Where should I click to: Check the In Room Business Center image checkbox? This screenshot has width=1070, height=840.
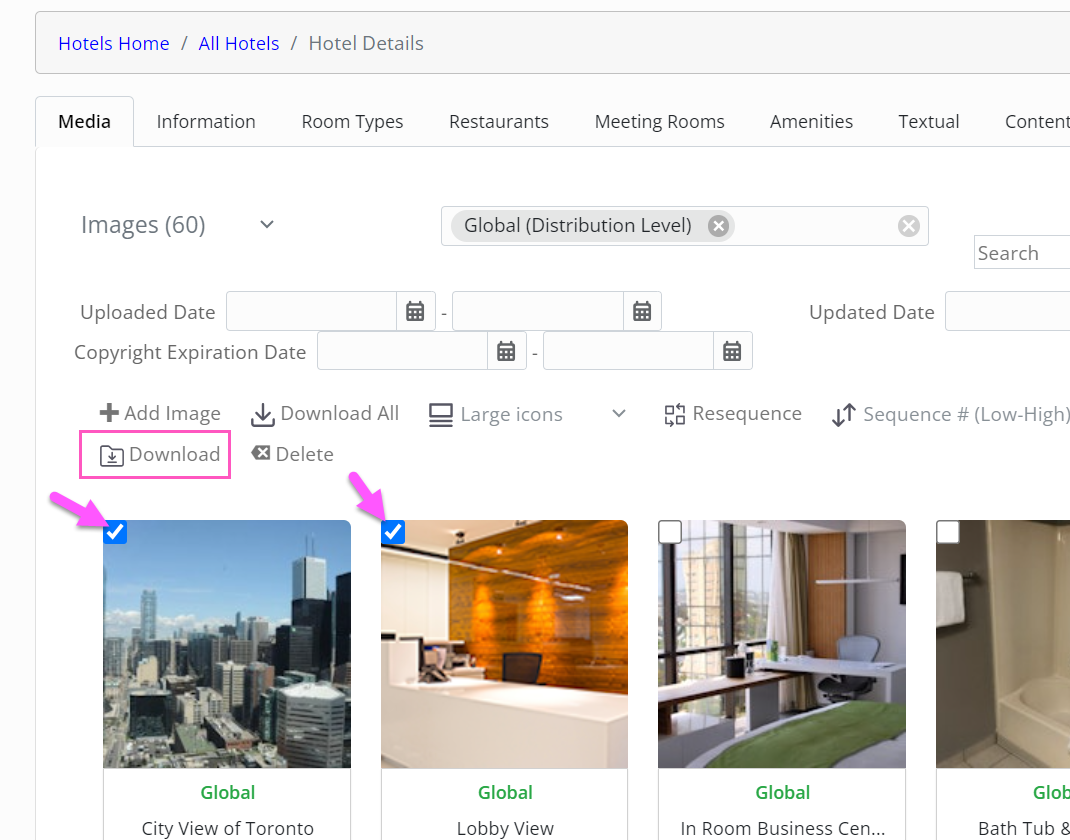669,532
